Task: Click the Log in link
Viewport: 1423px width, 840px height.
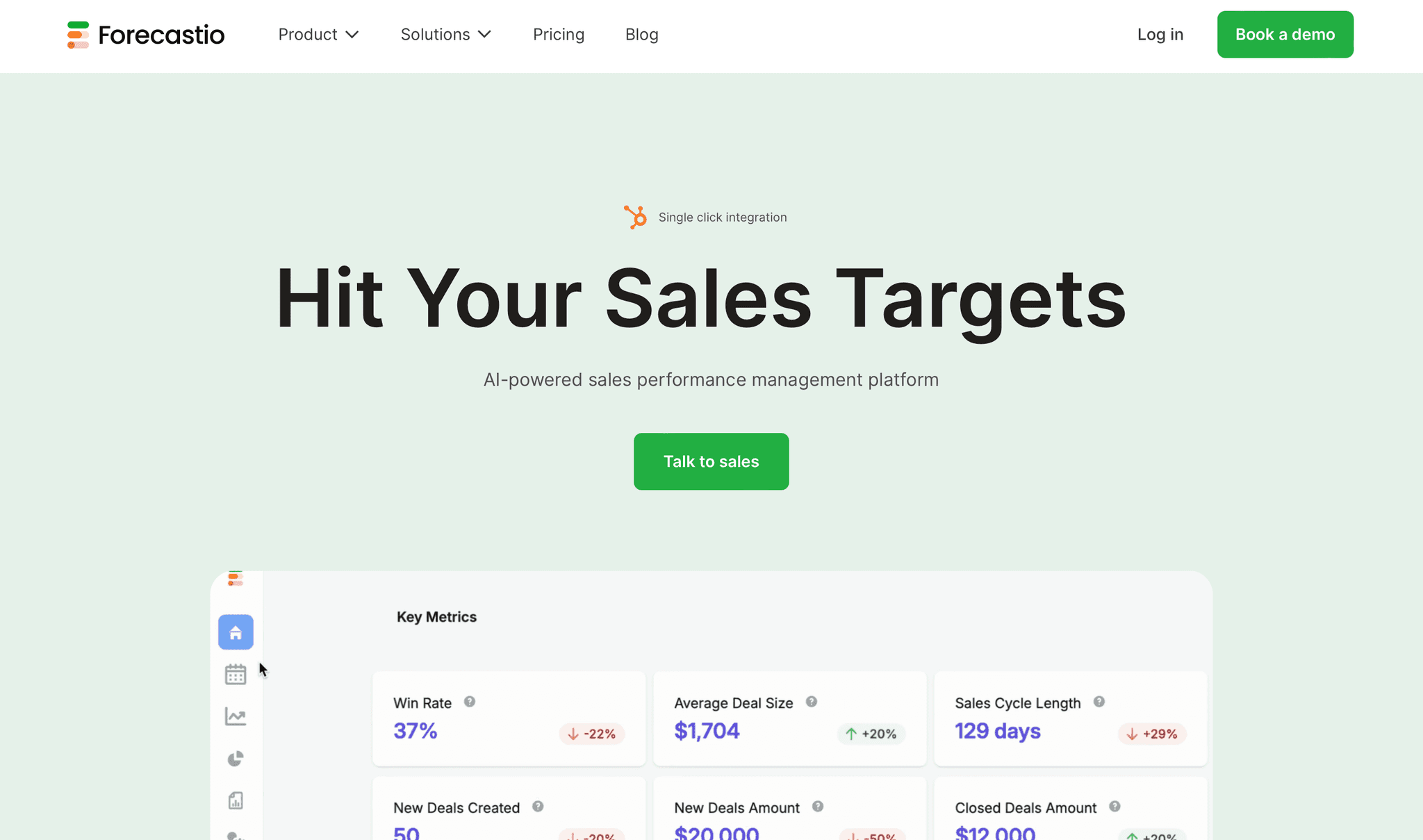Action: click(x=1160, y=34)
